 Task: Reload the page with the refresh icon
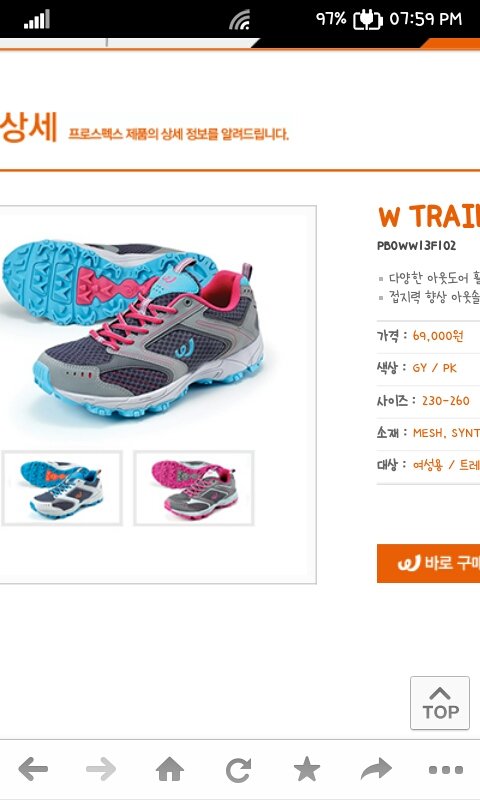(238, 769)
